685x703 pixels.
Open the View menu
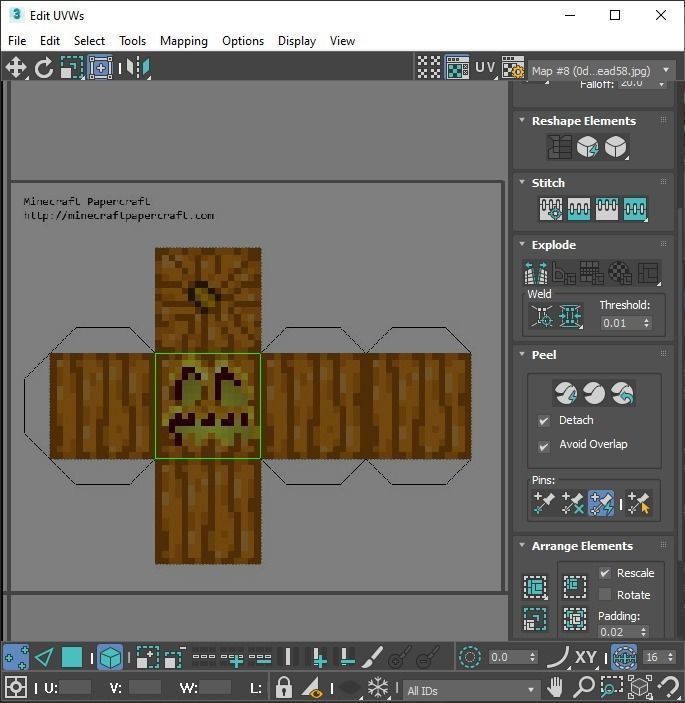342,41
